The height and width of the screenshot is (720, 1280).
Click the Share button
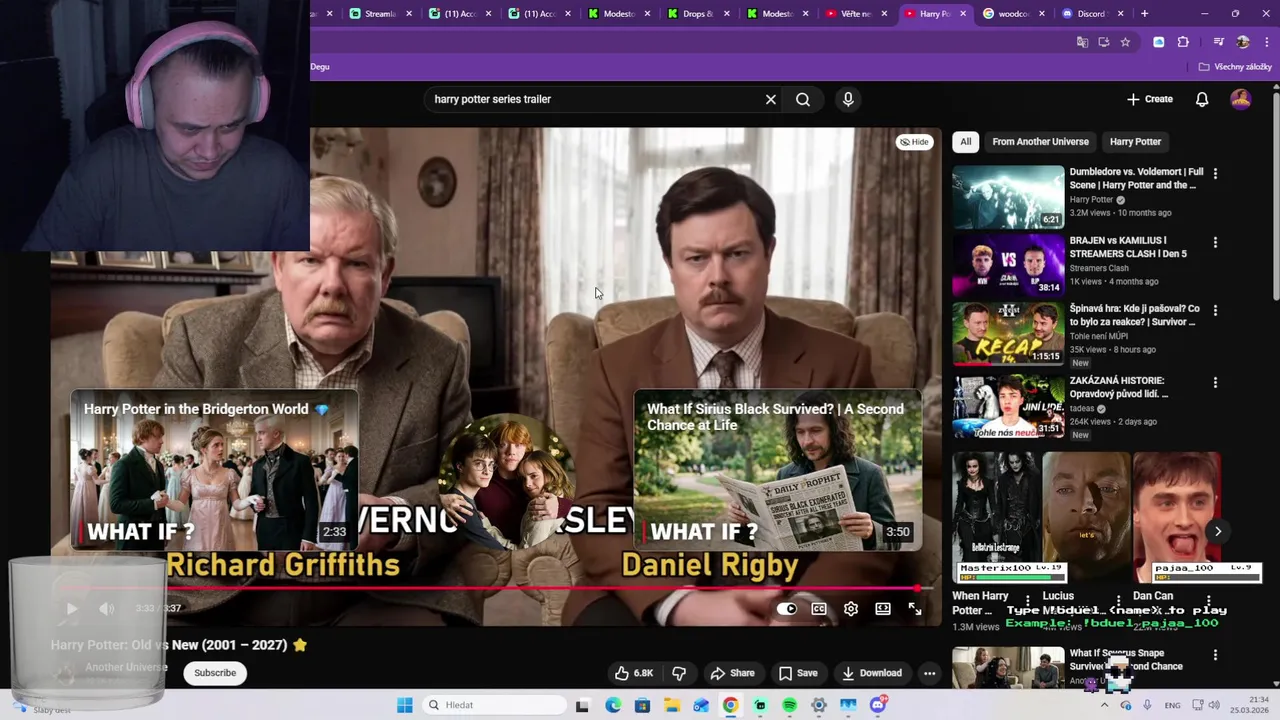tap(732, 673)
